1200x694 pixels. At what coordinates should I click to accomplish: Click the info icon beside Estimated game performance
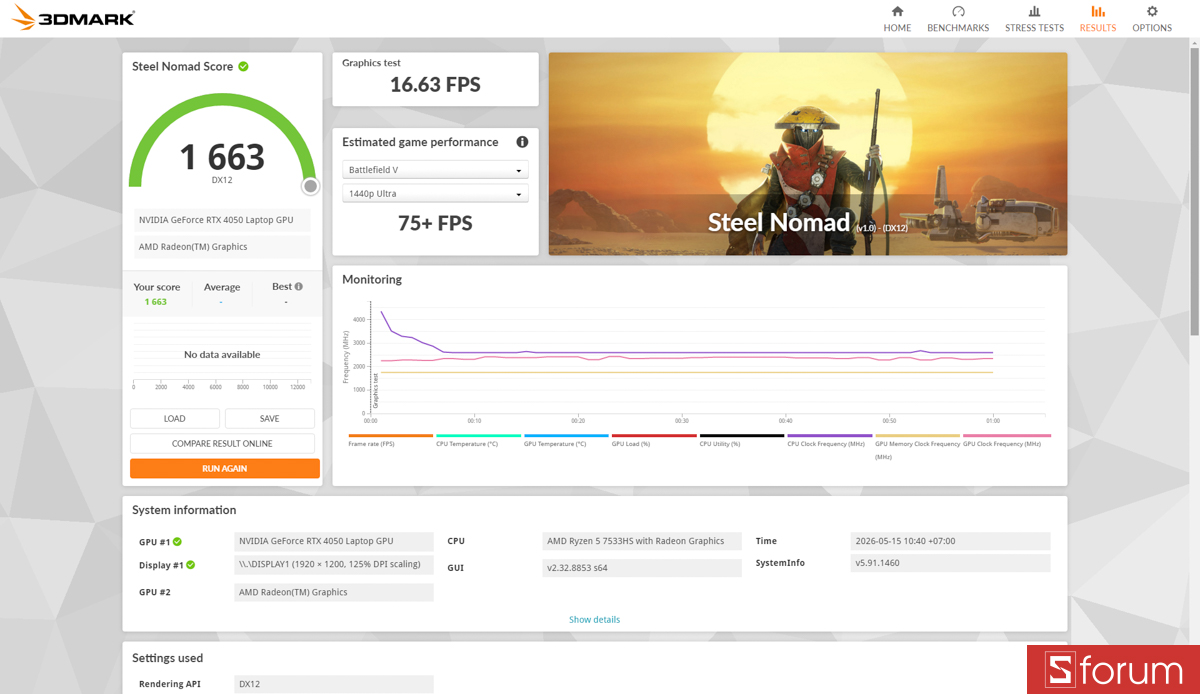click(522, 142)
